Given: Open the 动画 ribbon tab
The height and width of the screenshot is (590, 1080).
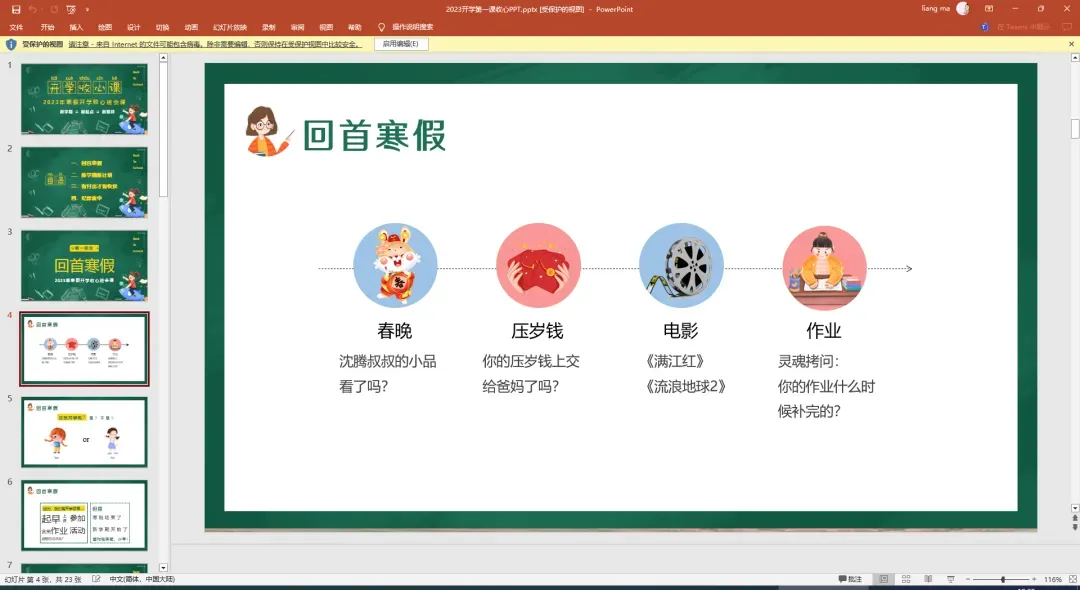Looking at the screenshot, I should (191, 28).
